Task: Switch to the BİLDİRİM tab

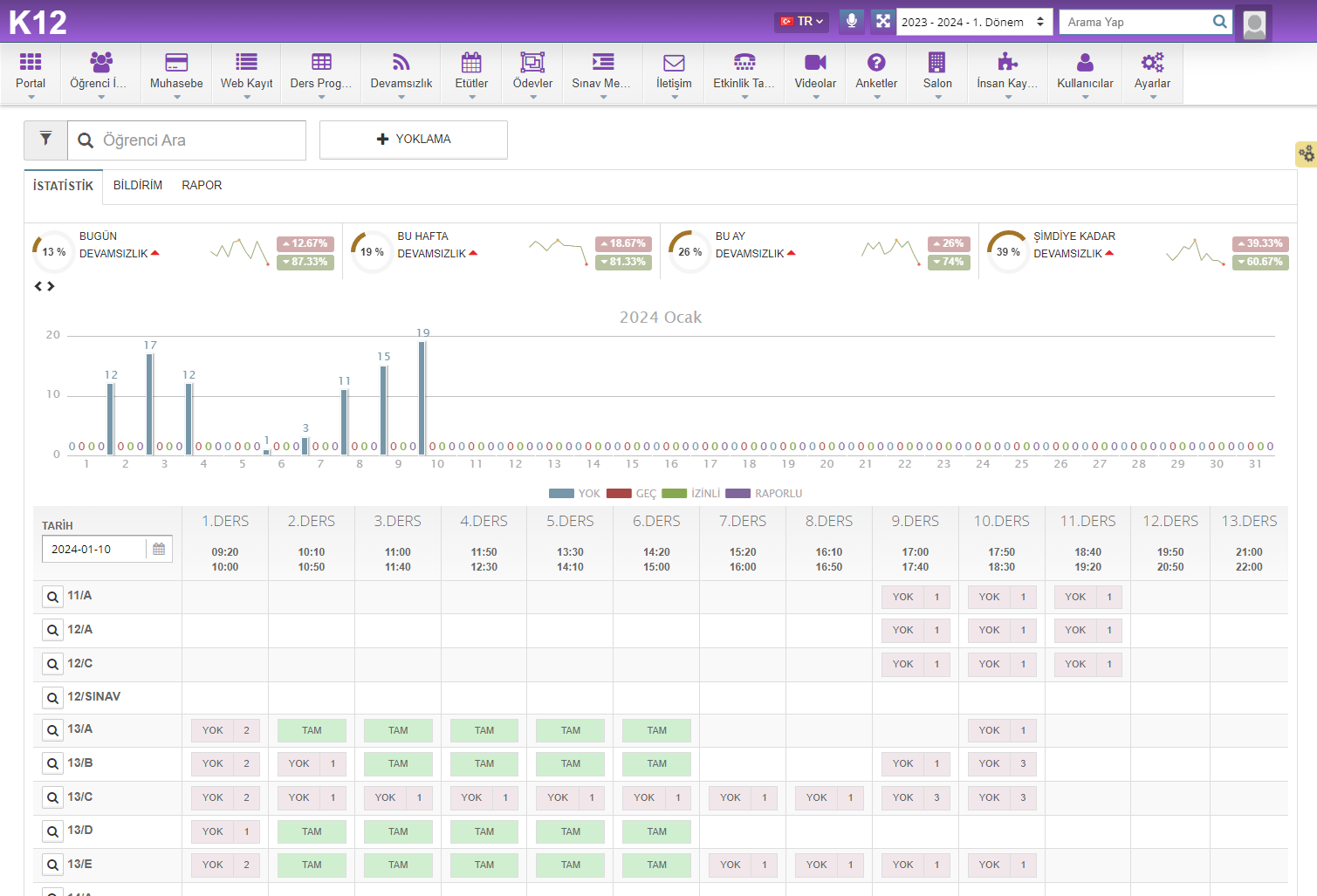Action: (138, 185)
